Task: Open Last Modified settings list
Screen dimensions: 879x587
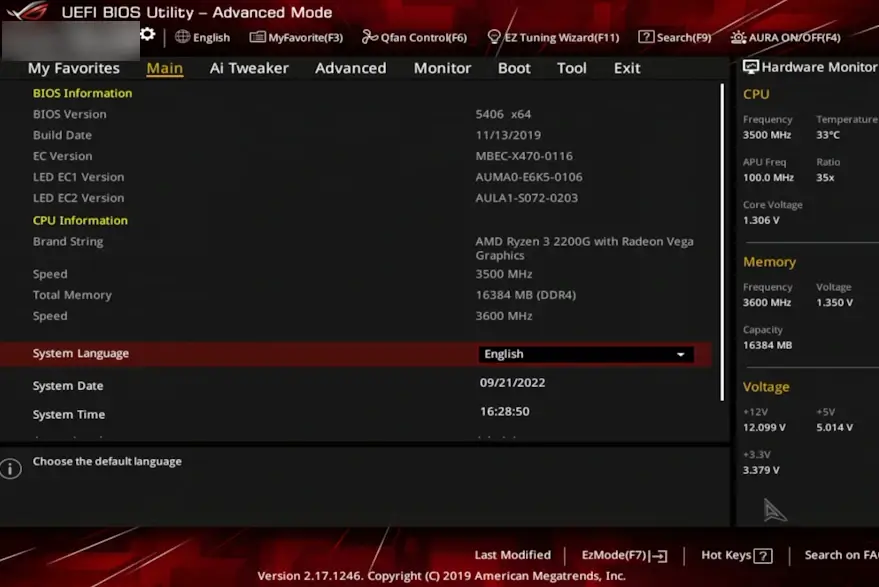Action: pos(512,555)
